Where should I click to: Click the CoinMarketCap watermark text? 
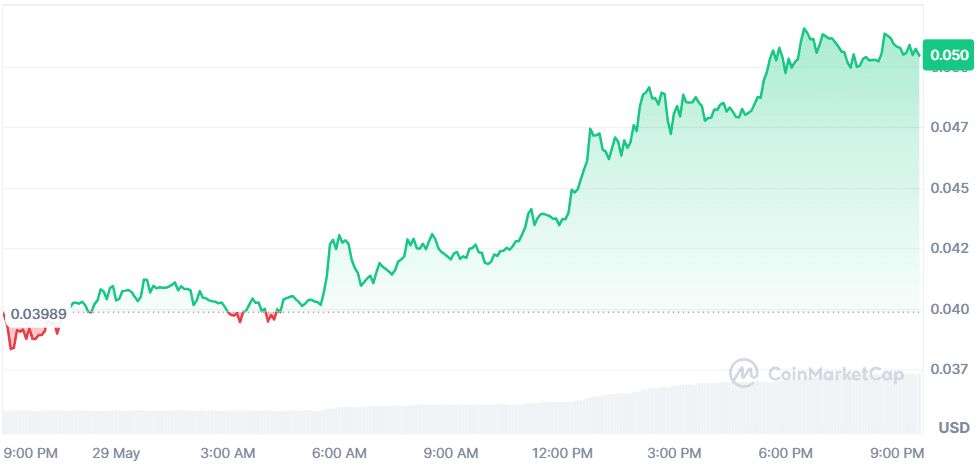835,374
